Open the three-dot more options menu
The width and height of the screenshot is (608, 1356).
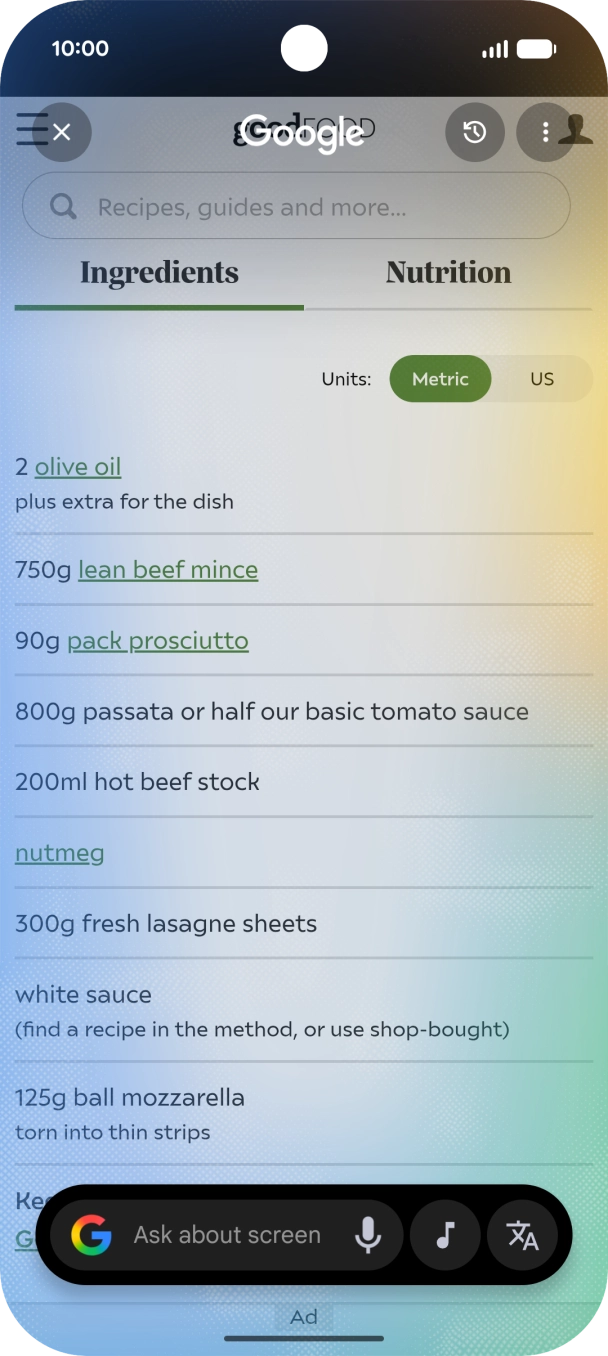coord(545,132)
